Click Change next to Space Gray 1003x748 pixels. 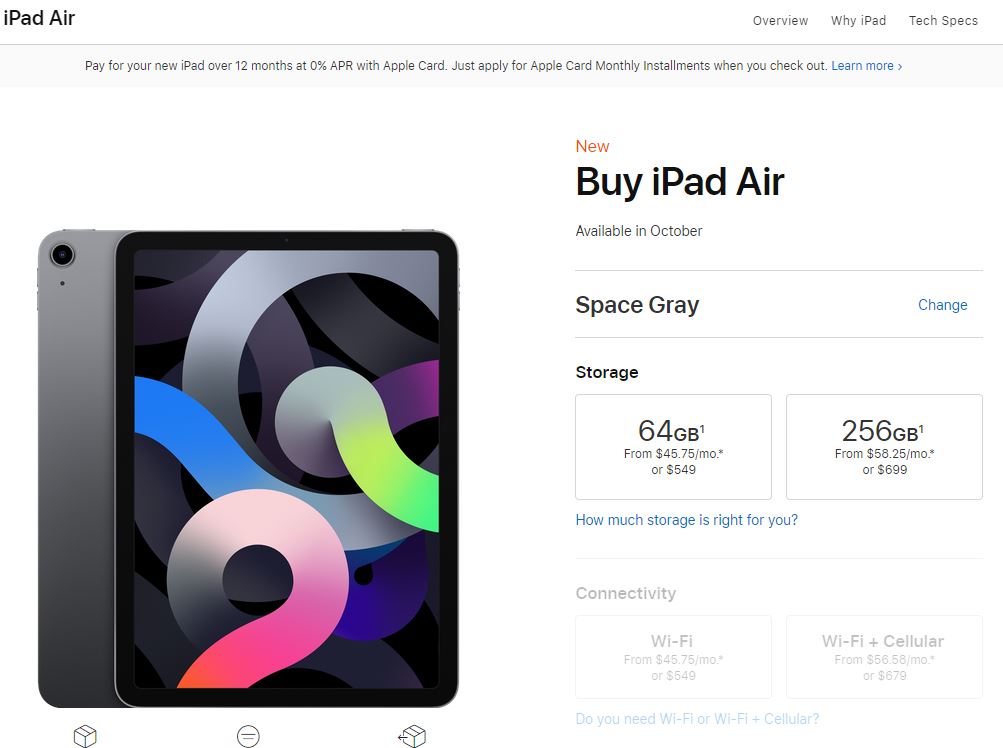[942, 305]
